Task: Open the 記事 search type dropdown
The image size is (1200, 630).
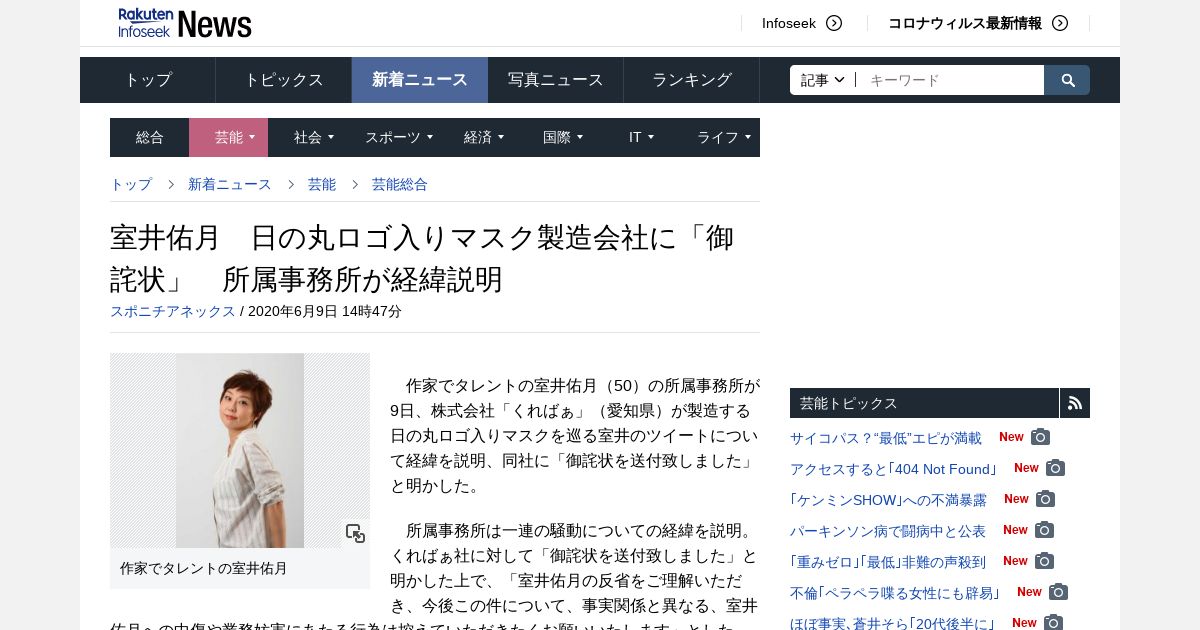Action: [823, 80]
